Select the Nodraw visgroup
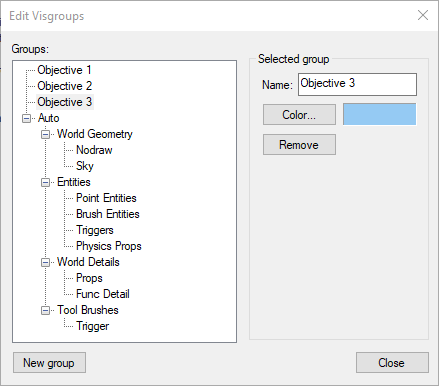Screen dimensions: 439x386 coord(94,150)
